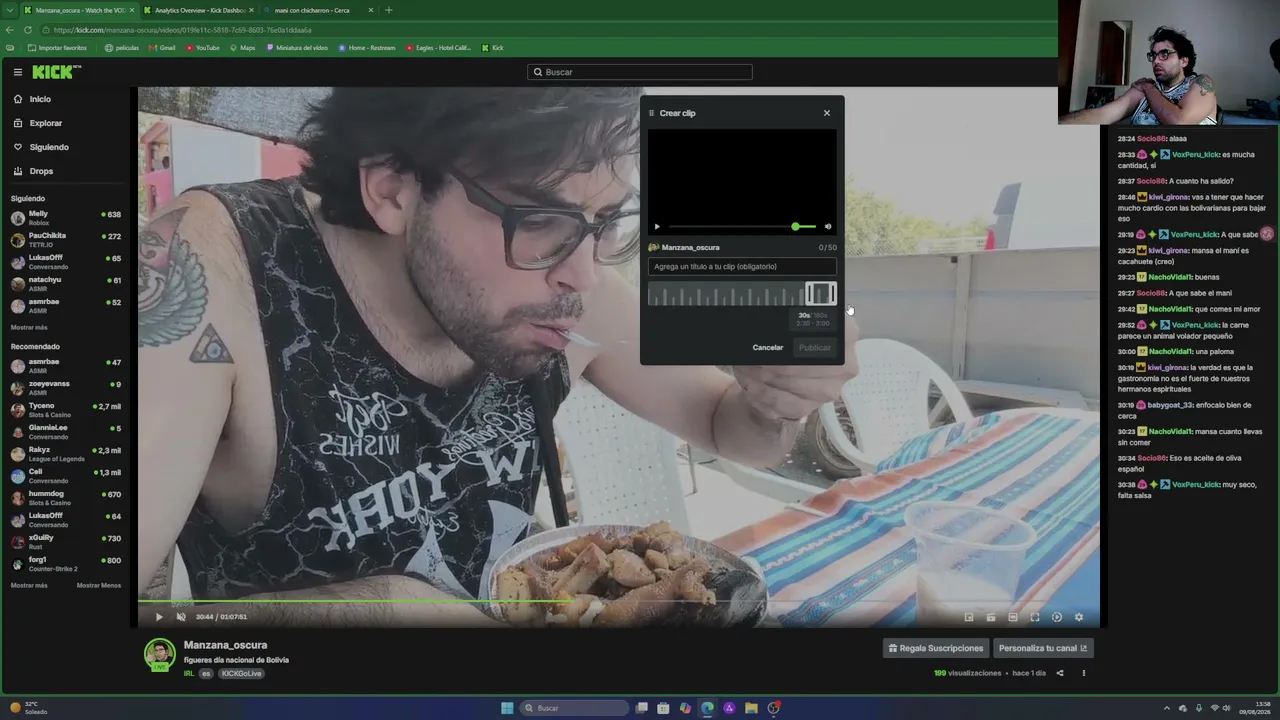The height and width of the screenshot is (720, 1280).
Task: Open Explorar in the sidebar
Action: [46, 123]
